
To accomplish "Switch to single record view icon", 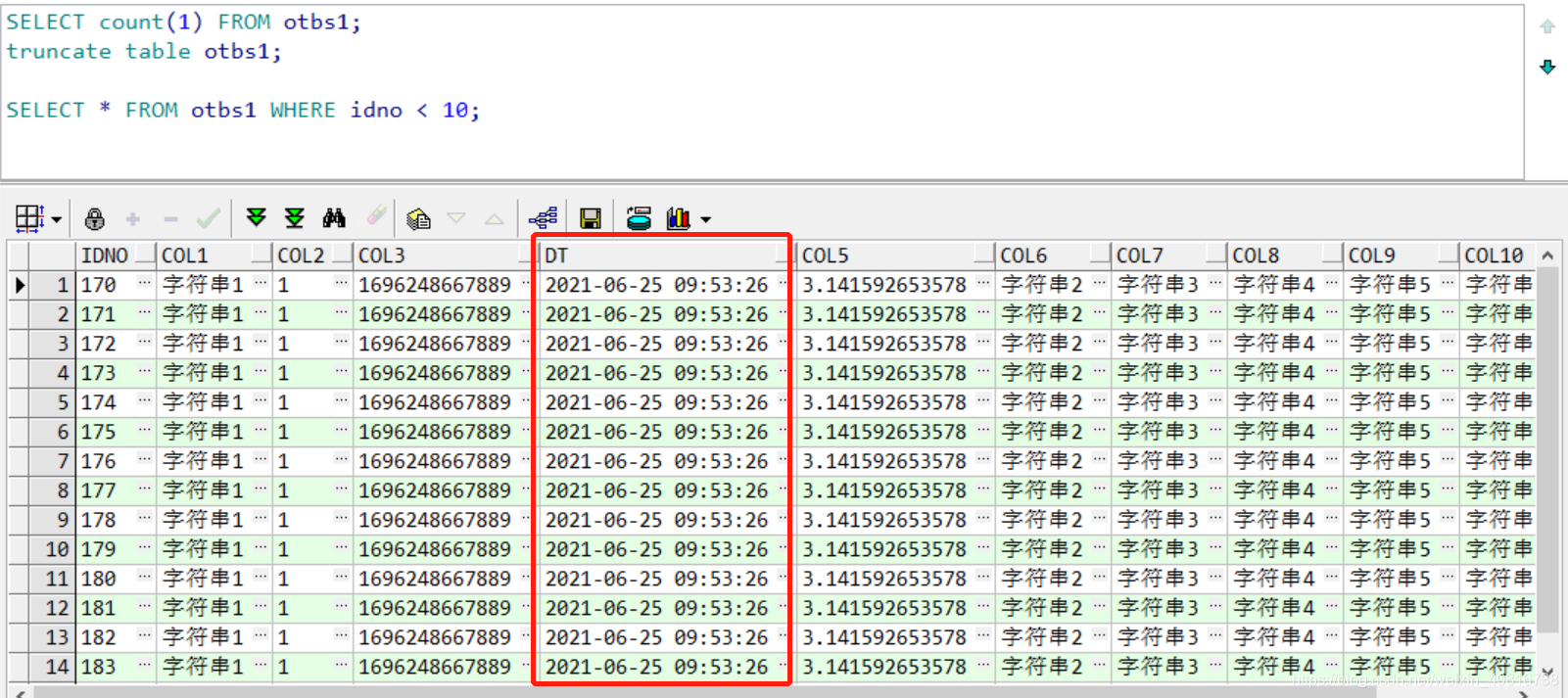I will 418,218.
